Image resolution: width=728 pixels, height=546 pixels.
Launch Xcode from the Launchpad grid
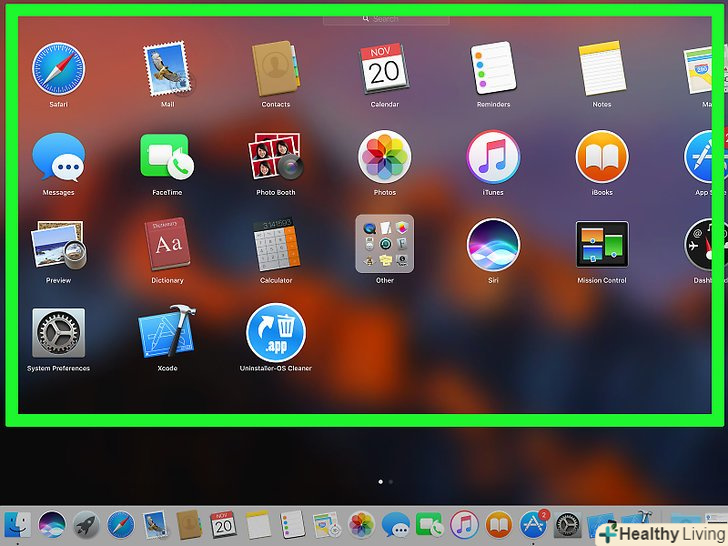pyautogui.click(x=167, y=332)
